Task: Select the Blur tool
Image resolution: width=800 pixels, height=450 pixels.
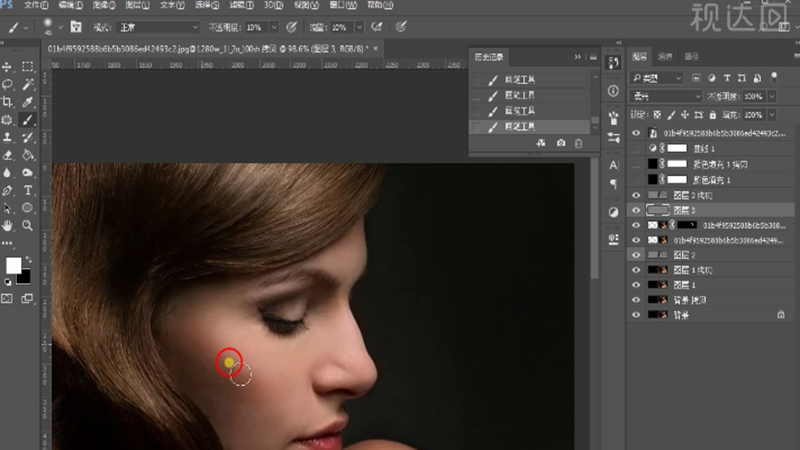Action: pyautogui.click(x=7, y=173)
